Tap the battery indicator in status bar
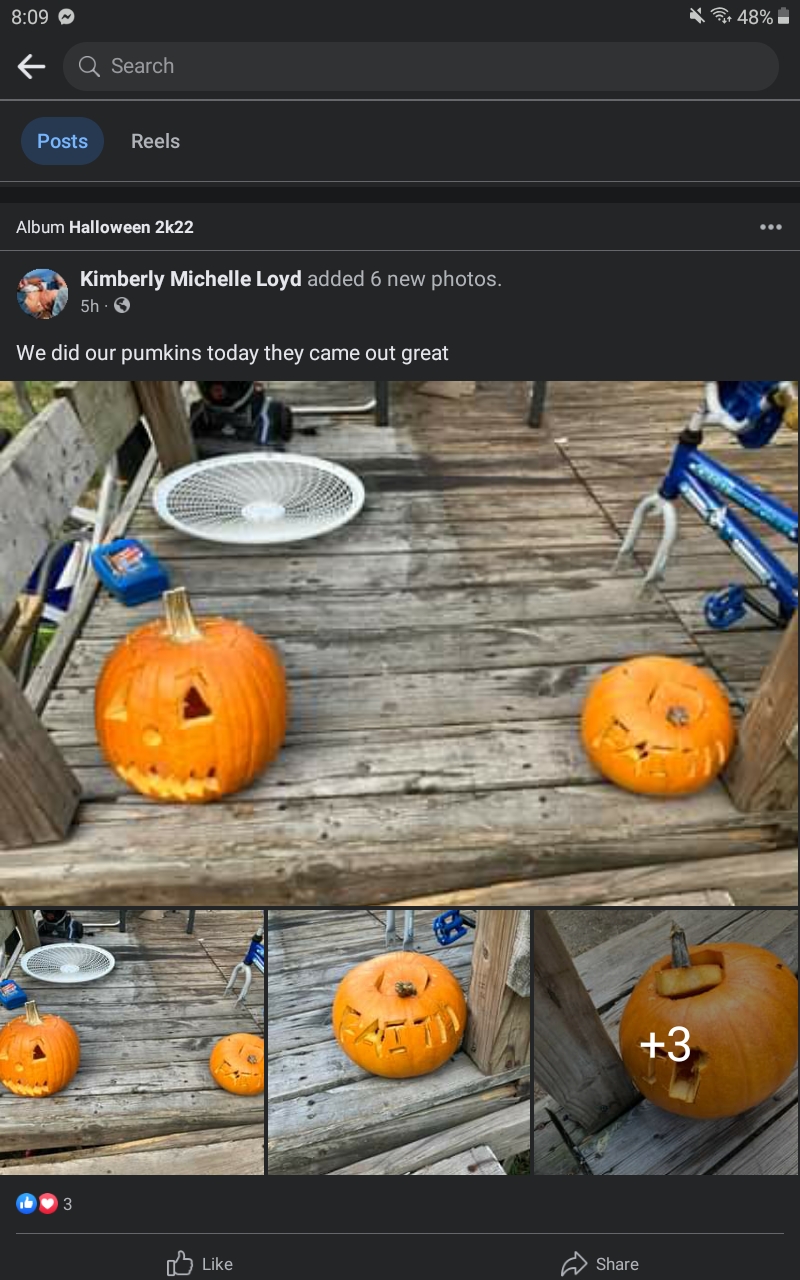Screen dimensions: 800x1280 [783, 16]
